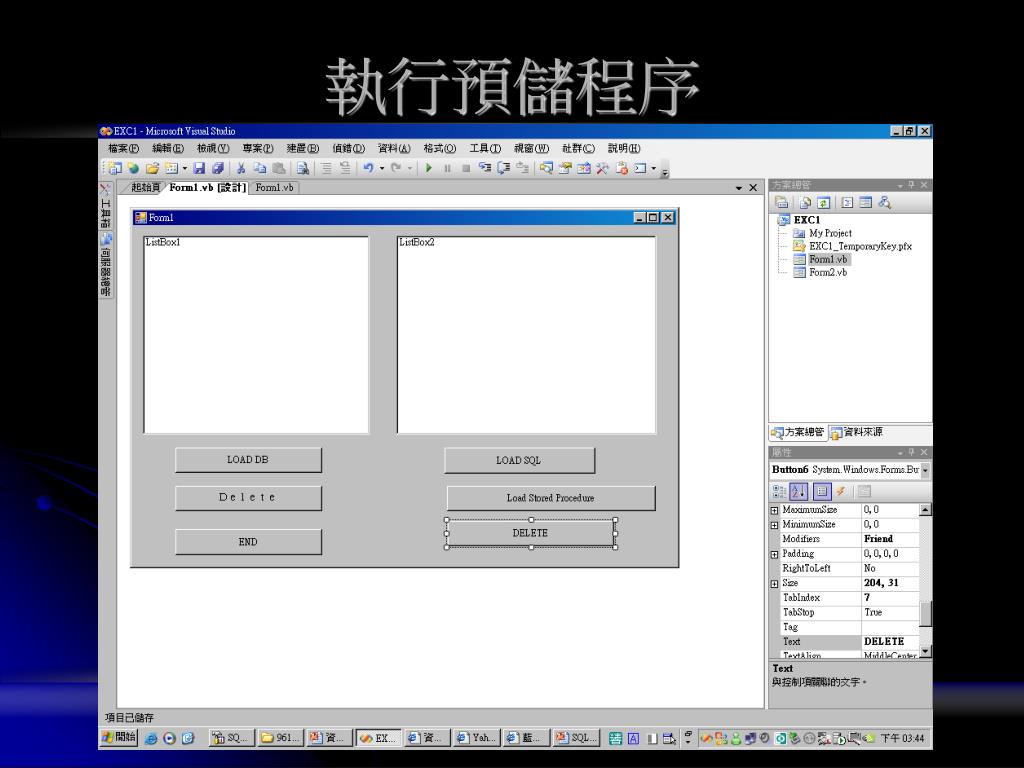Click the Paste toolbar icon
Screen dimensions: 1024x768
(278, 168)
